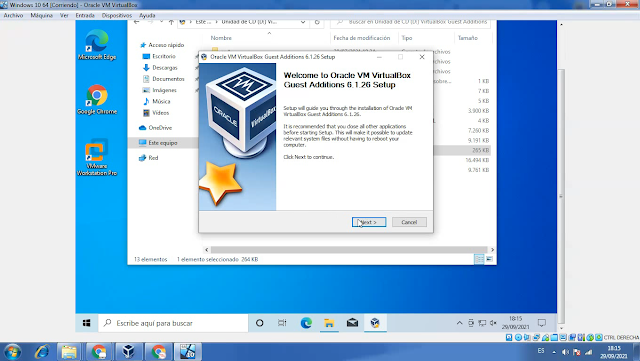
Task: Show hidden icons in host tray
Action: click(554, 352)
